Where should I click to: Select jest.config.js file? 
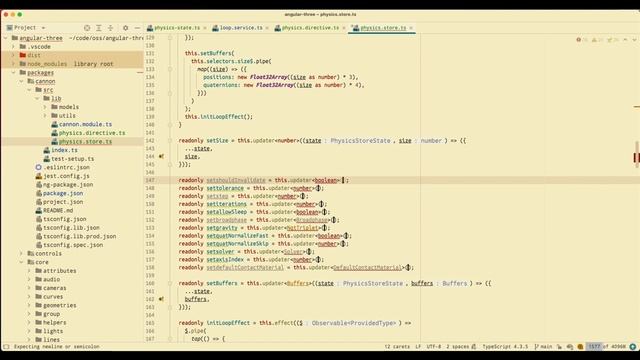tap(66, 176)
